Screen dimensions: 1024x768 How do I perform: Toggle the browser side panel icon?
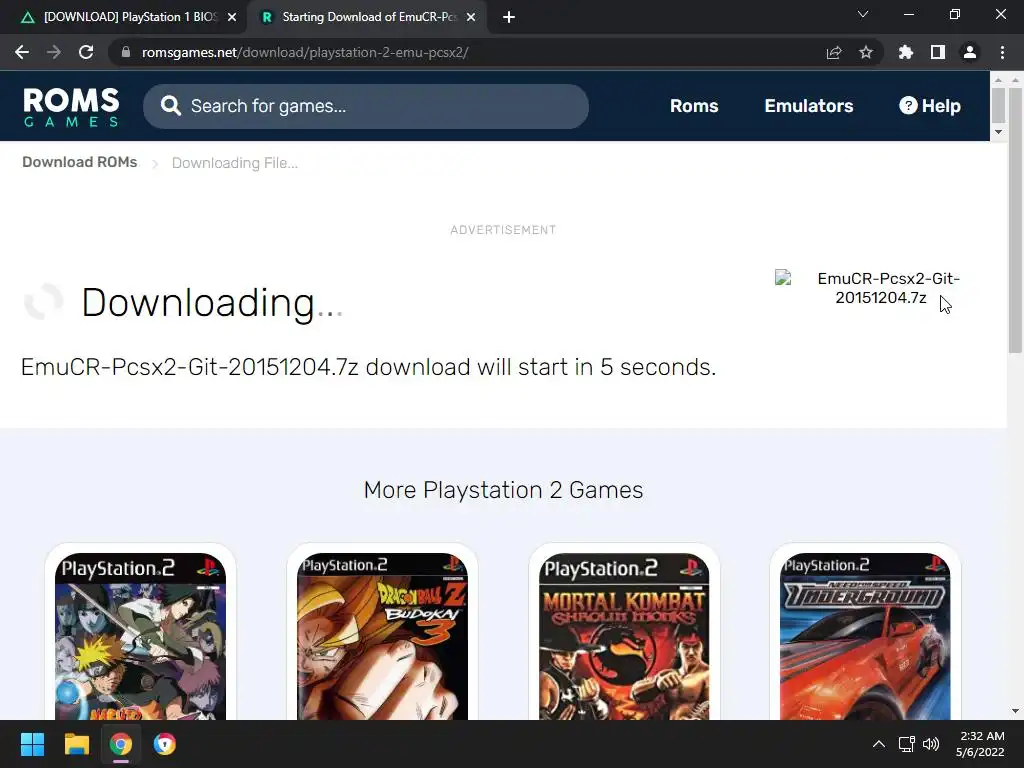[x=938, y=52]
